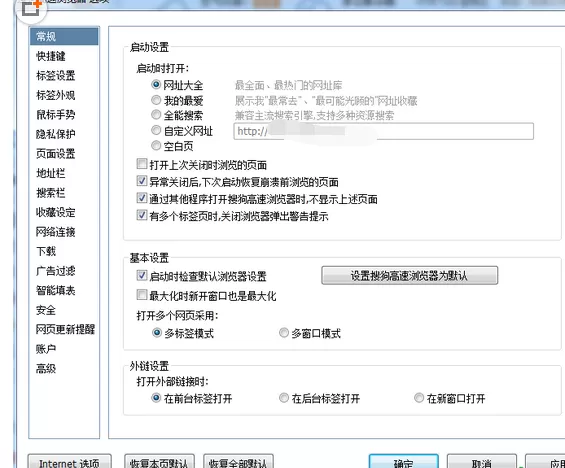Viewport: 565px width, 468px height.
Task: Go to 下载 settings
Action: pyautogui.click(x=46, y=251)
